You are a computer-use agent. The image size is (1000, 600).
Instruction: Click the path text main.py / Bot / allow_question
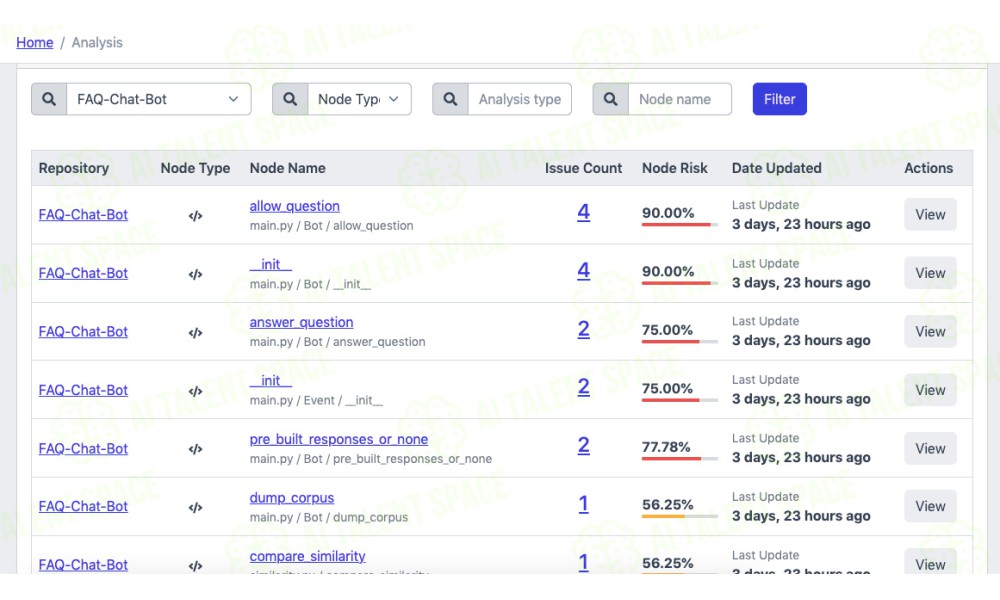pyautogui.click(x=332, y=226)
